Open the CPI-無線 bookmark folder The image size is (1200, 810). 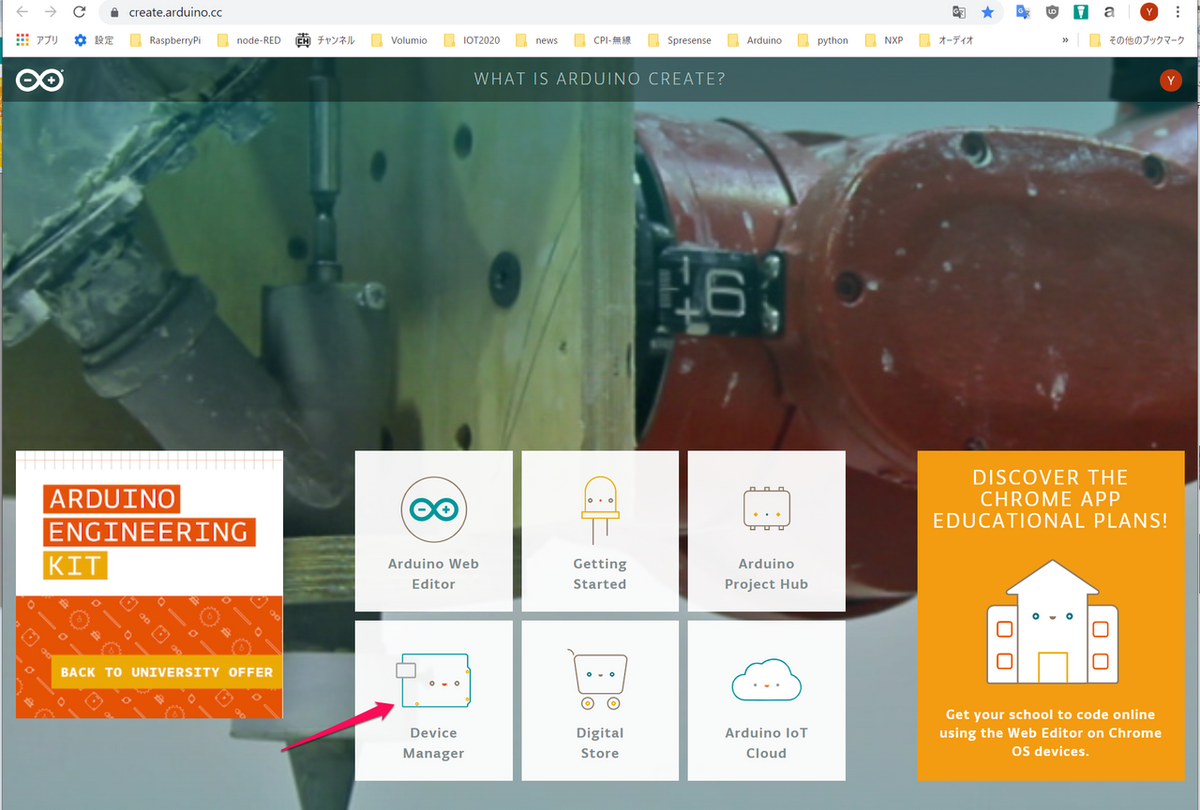(x=603, y=41)
